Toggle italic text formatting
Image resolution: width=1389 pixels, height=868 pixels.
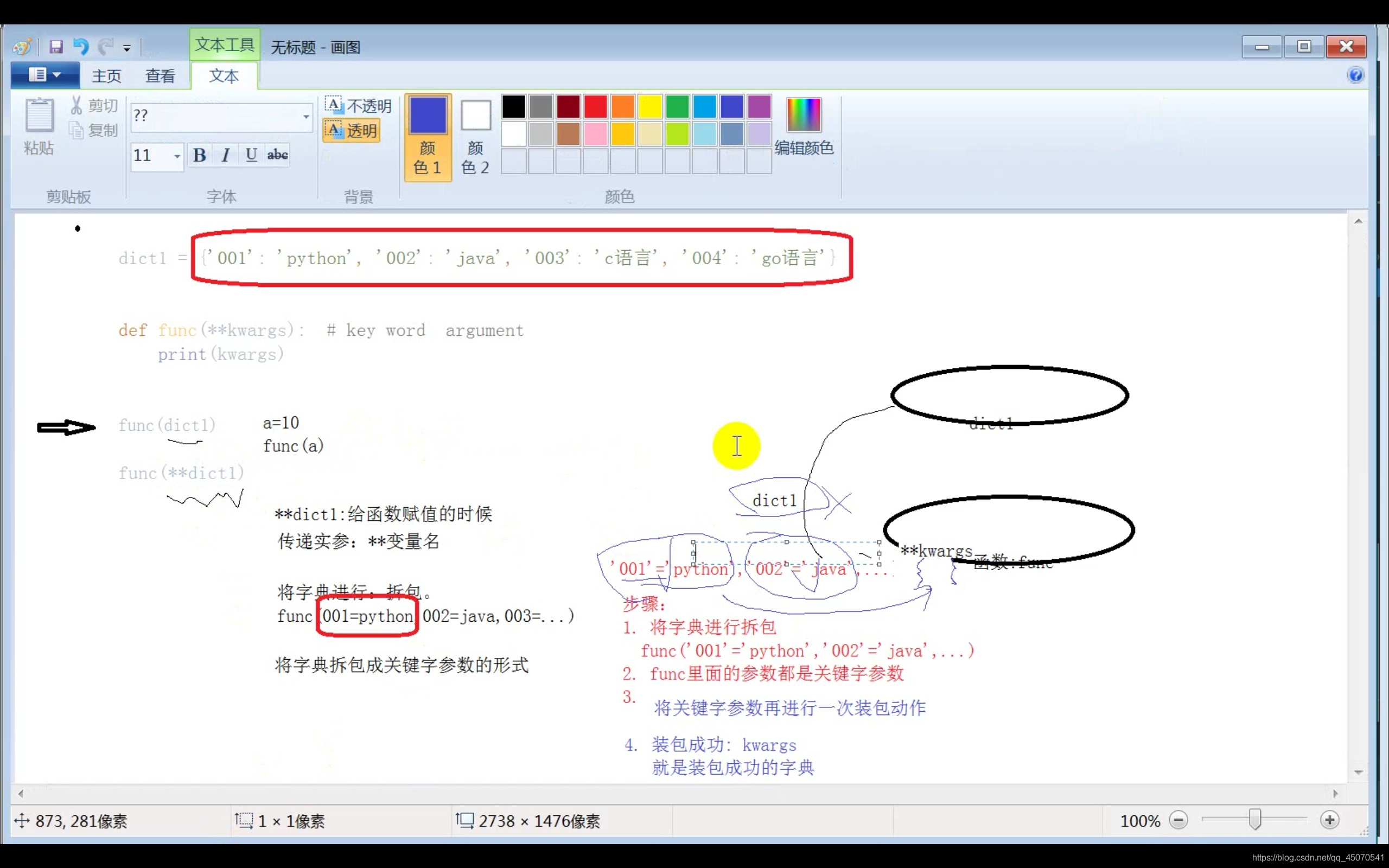[226, 155]
